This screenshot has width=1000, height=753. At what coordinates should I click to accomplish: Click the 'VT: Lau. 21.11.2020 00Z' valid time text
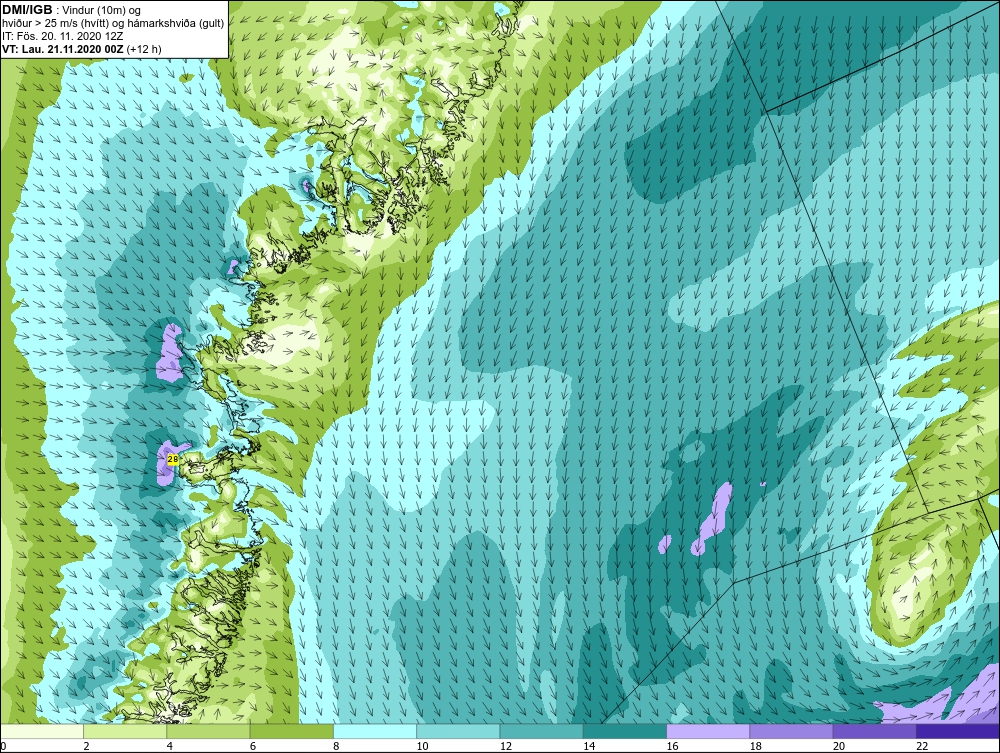[62, 49]
